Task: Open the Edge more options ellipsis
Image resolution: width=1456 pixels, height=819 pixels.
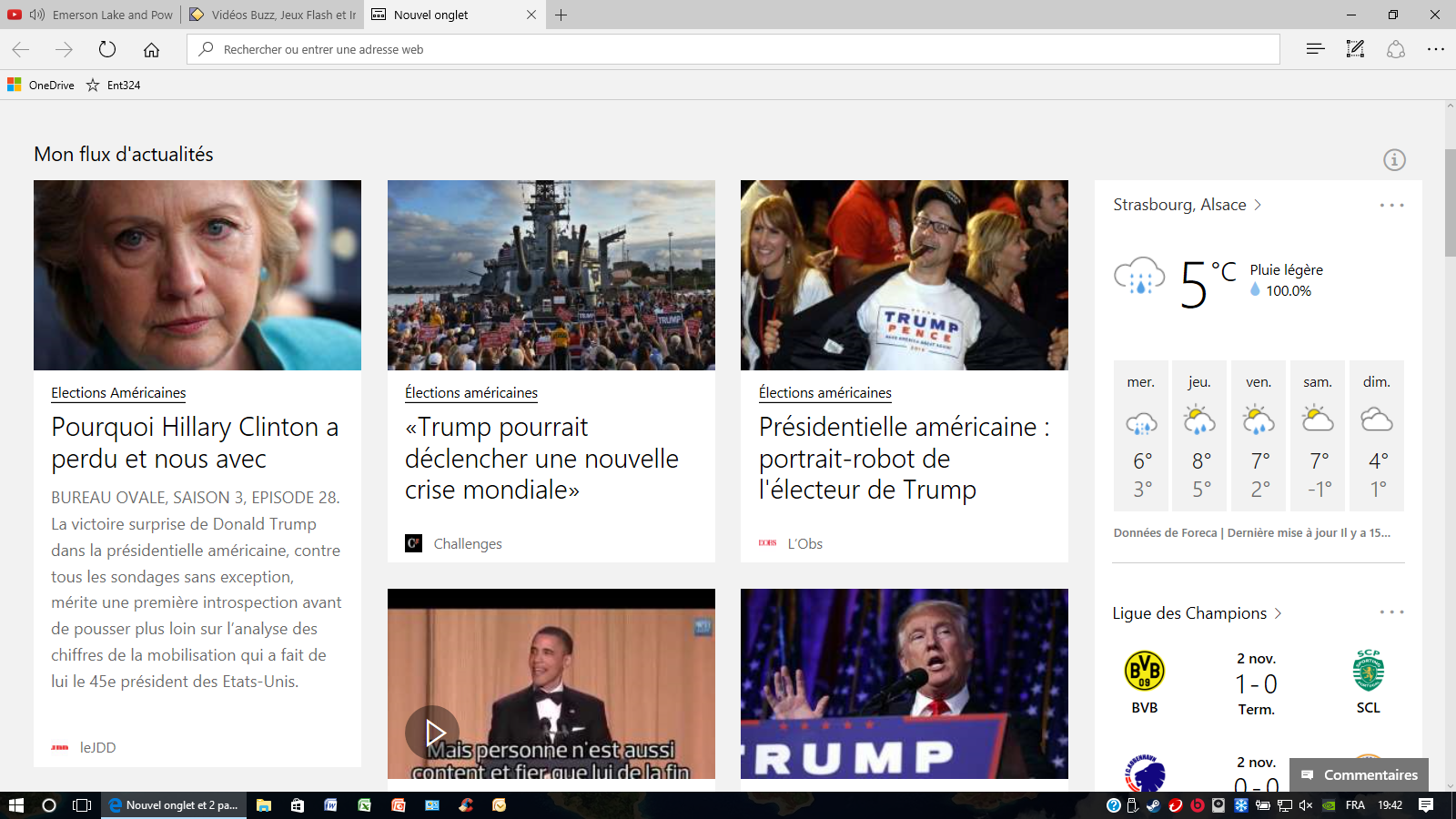Action: click(1435, 49)
